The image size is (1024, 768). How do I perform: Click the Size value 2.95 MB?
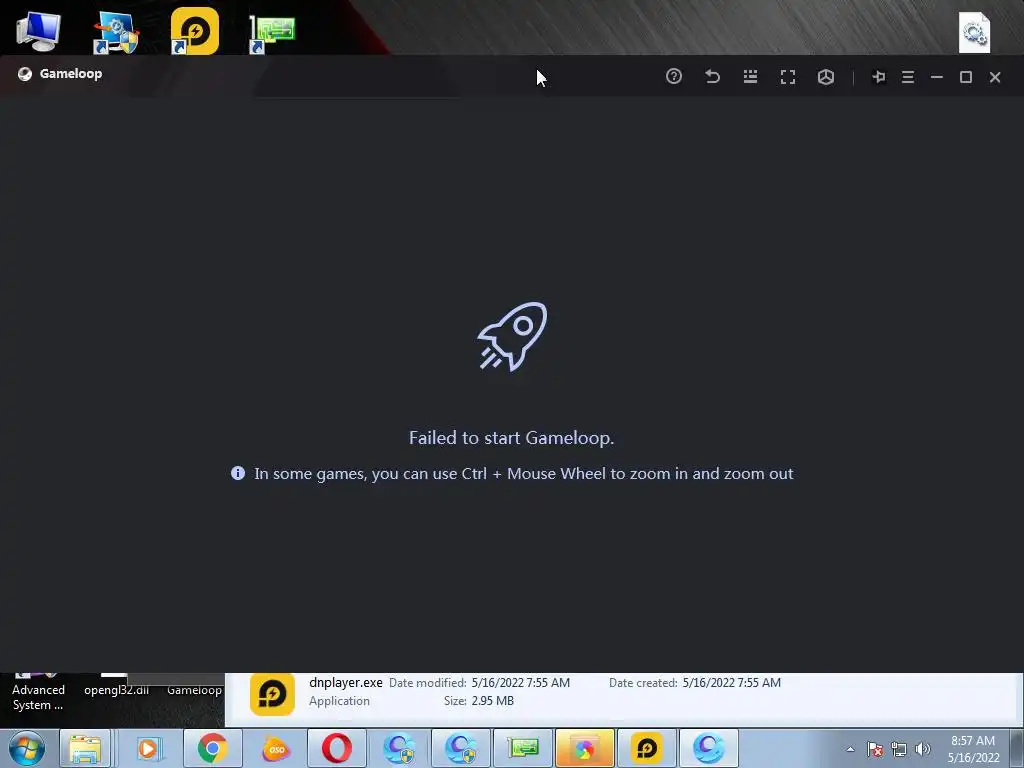(x=492, y=701)
